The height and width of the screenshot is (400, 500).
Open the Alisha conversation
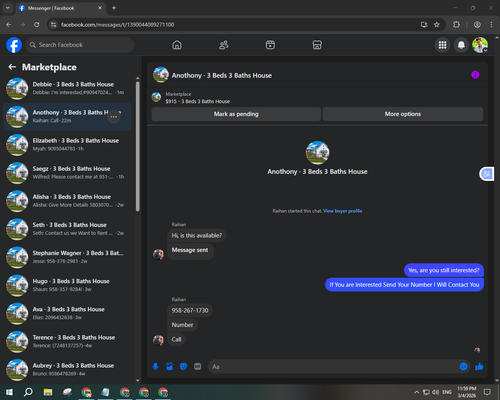[67, 201]
